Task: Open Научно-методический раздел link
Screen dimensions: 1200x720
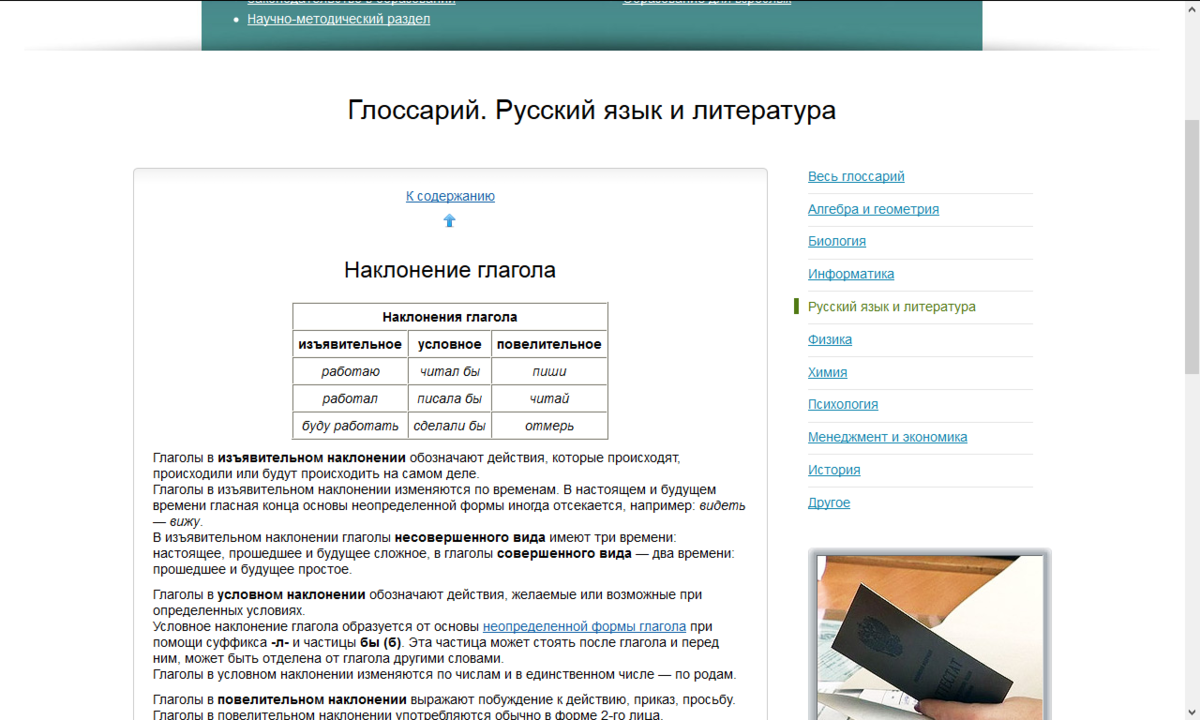Action: [339, 19]
